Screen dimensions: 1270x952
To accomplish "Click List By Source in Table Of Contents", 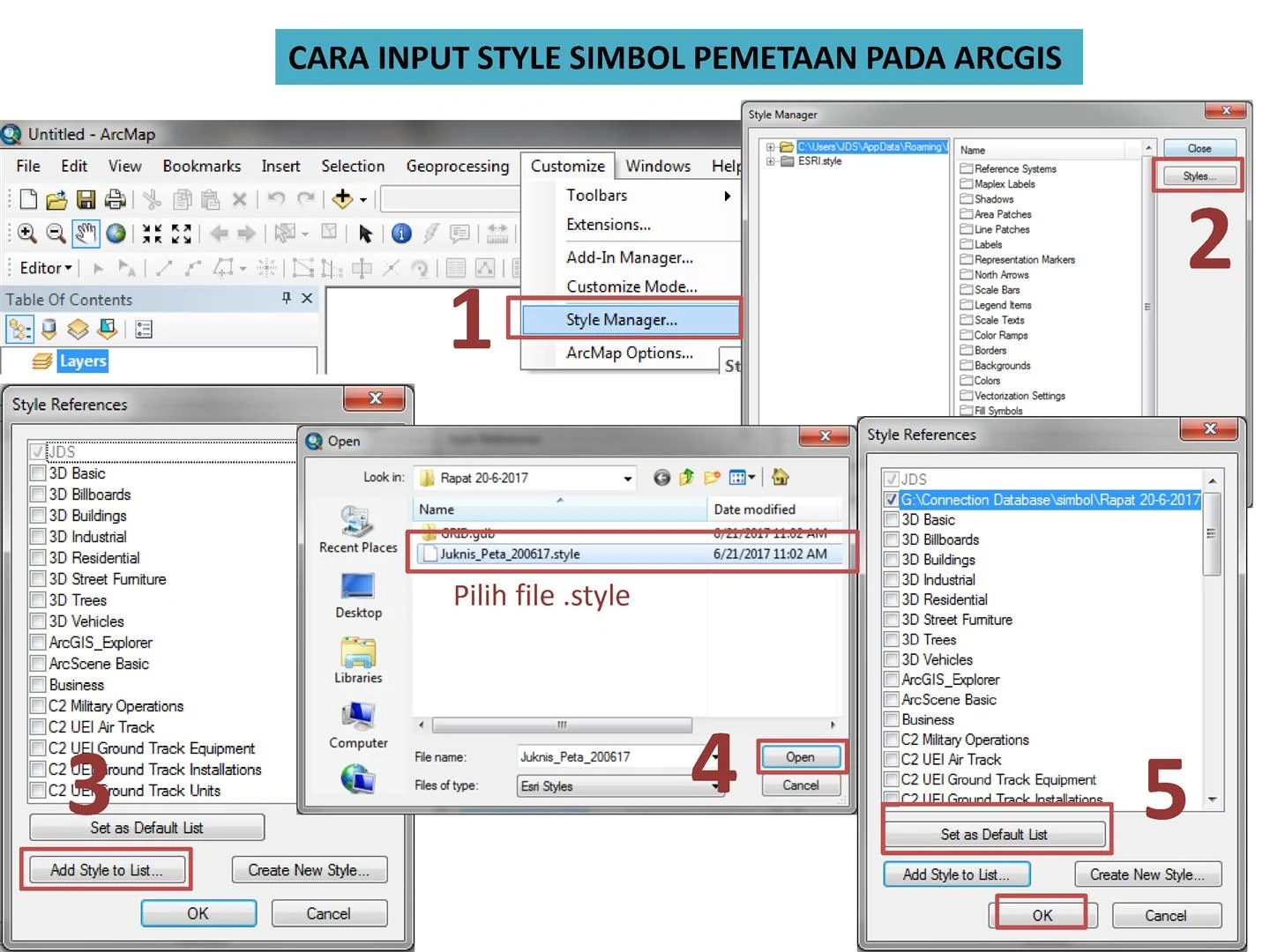I will point(49,330).
